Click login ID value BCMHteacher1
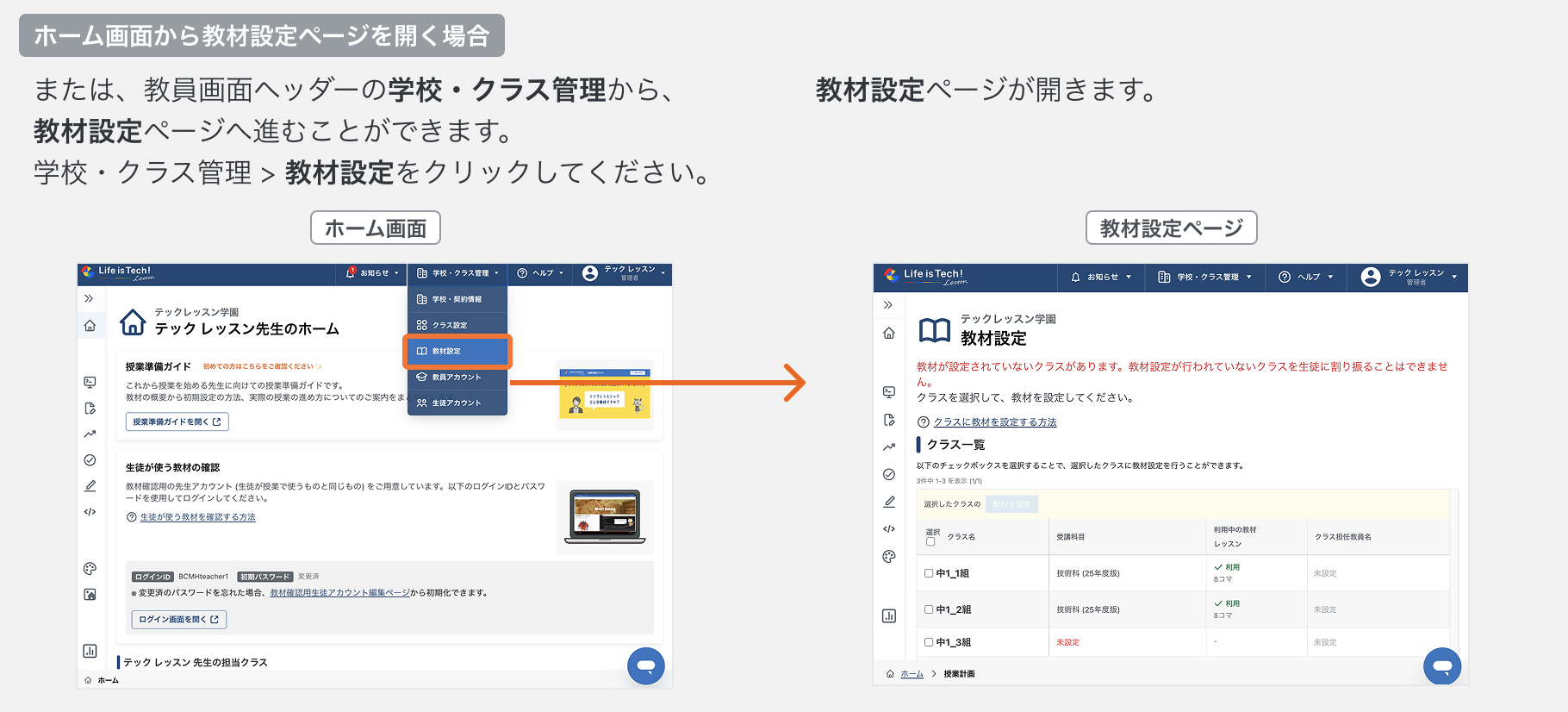The height and width of the screenshot is (712, 1568). tap(203, 577)
